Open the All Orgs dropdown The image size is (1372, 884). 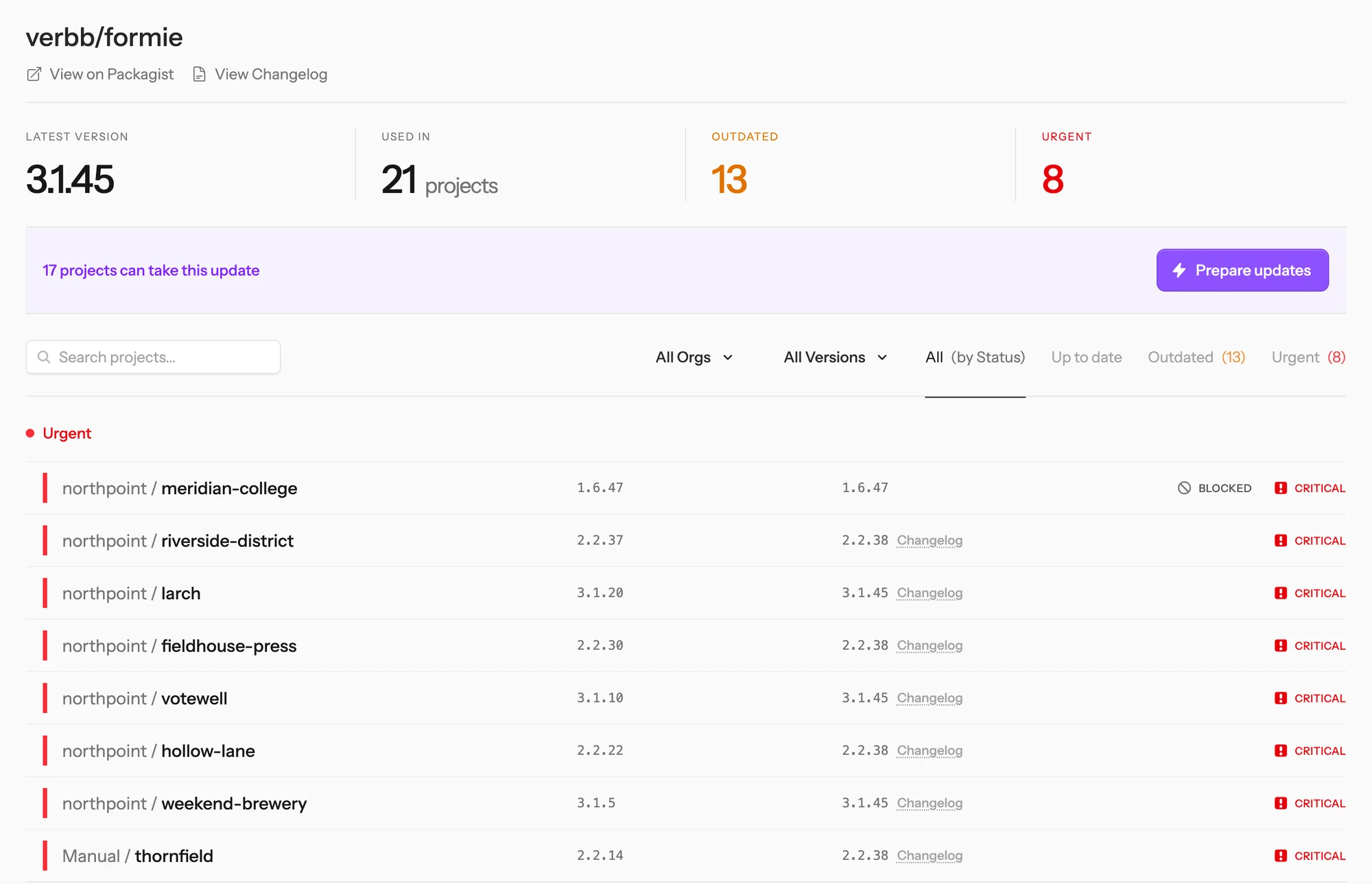[x=694, y=357]
